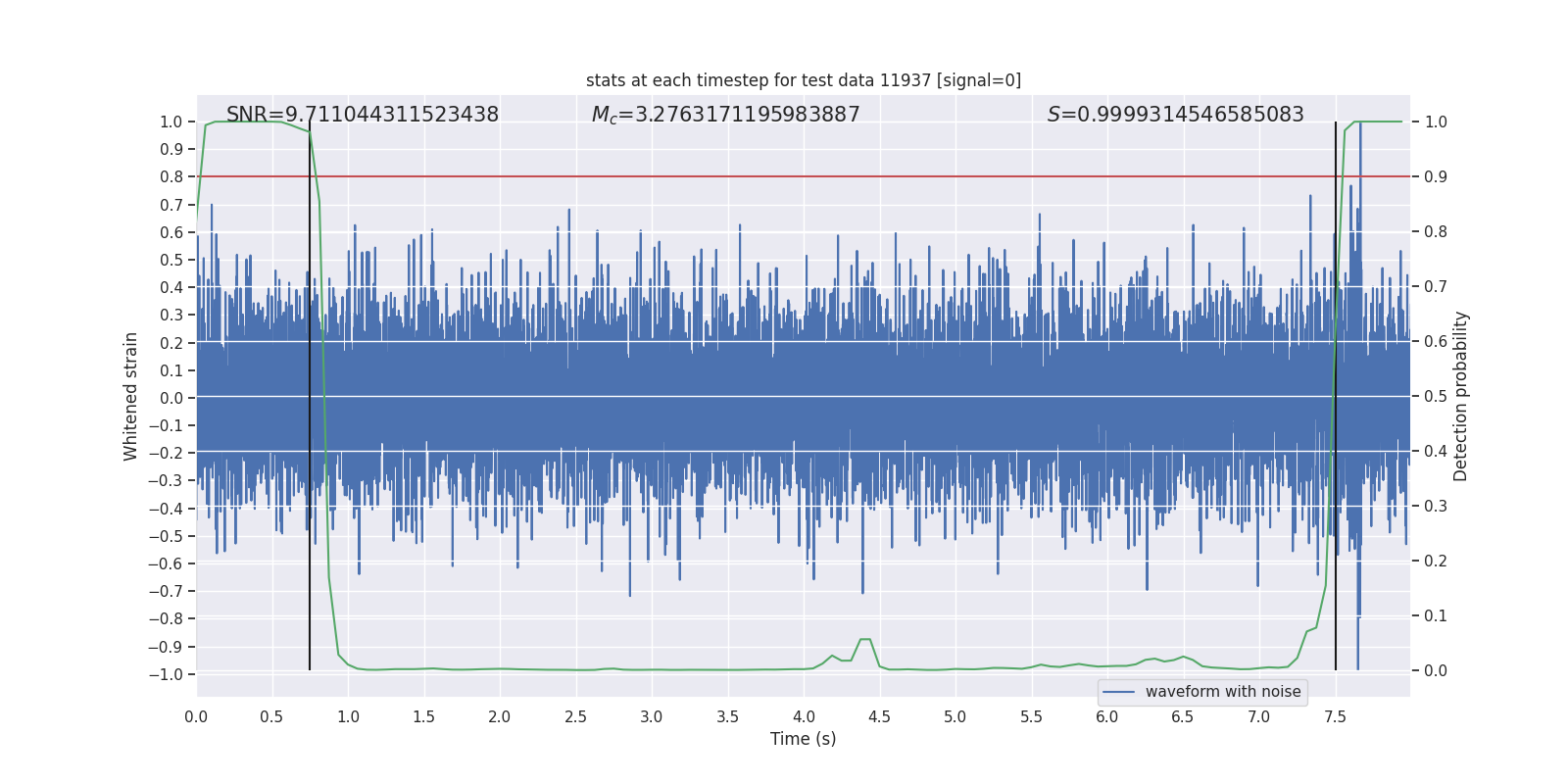
Task: Click the plot title mentioning test data 11937
Action: tap(803, 80)
